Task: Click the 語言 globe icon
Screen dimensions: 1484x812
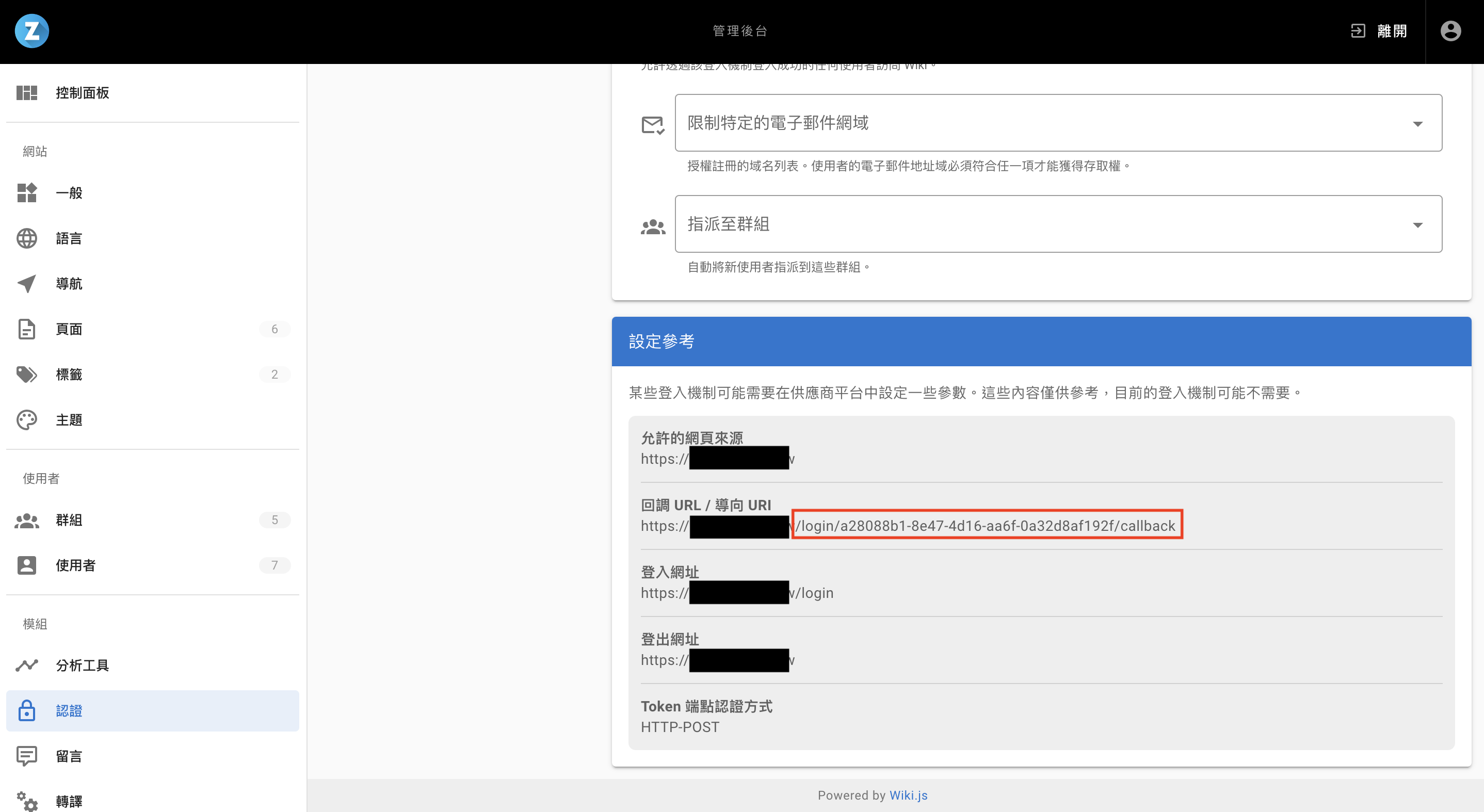Action: (x=26, y=238)
